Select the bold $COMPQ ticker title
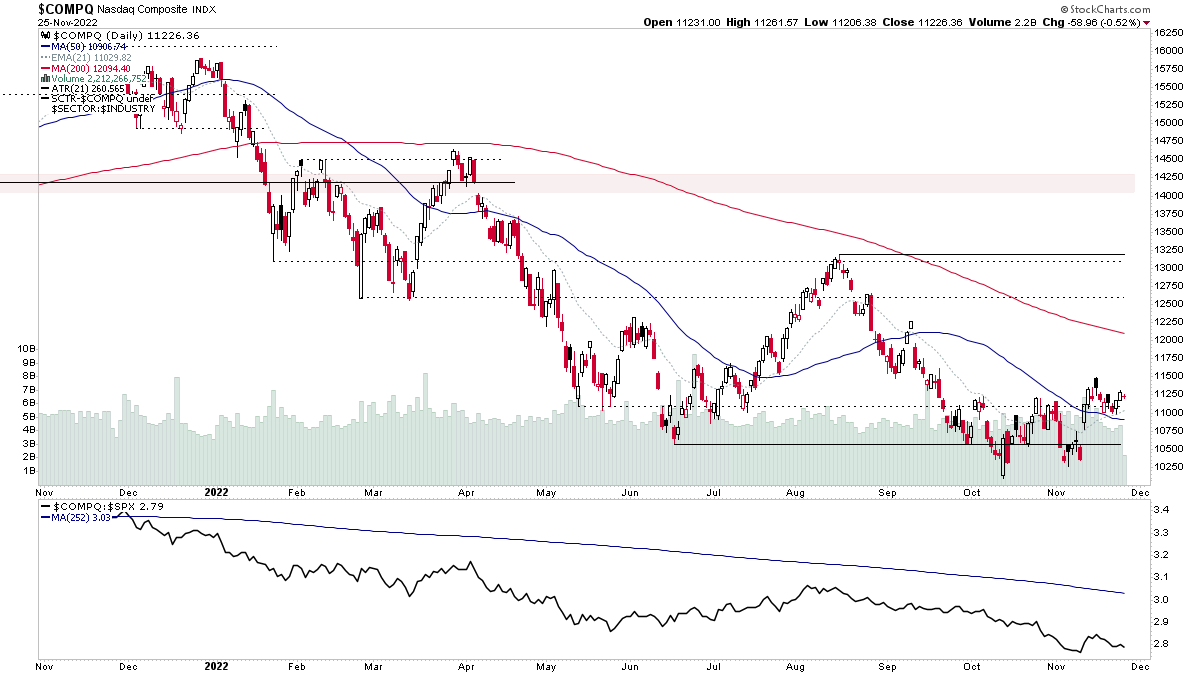This screenshot has height=675, width=1200. (65, 9)
